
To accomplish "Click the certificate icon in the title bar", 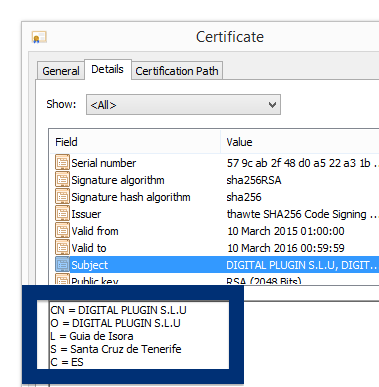I will click(x=39, y=37).
